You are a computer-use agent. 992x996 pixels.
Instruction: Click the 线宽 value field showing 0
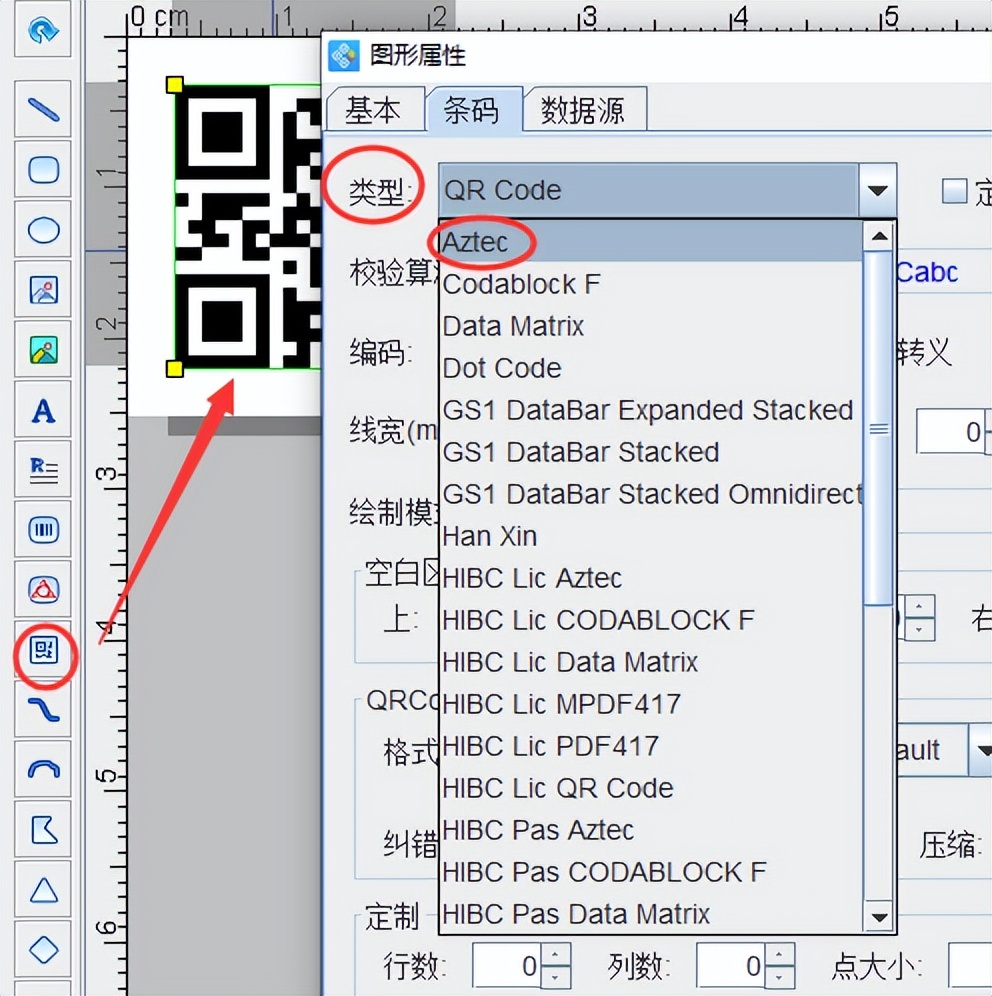click(951, 432)
